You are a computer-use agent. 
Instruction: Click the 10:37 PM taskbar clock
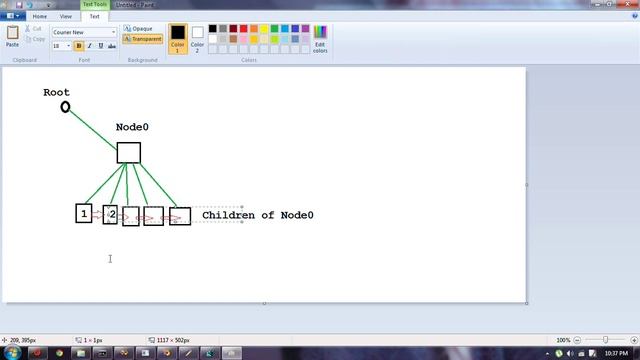616,353
